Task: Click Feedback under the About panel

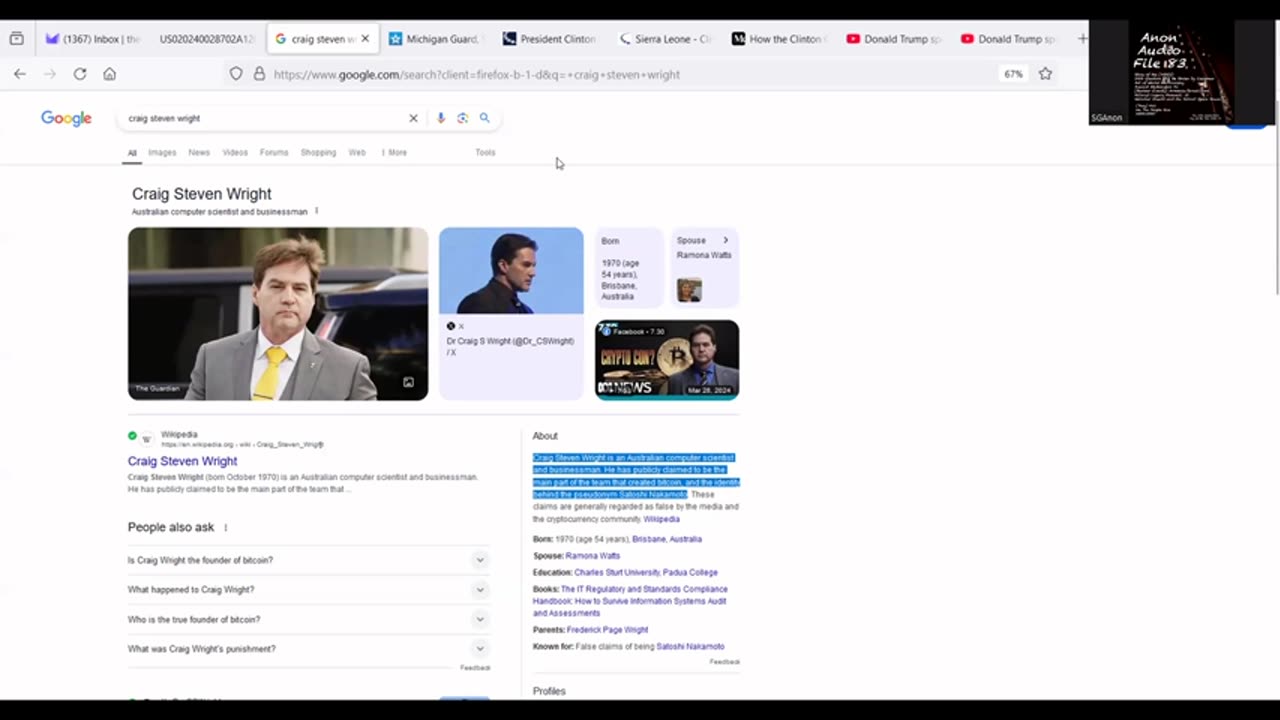Action: pos(725,662)
